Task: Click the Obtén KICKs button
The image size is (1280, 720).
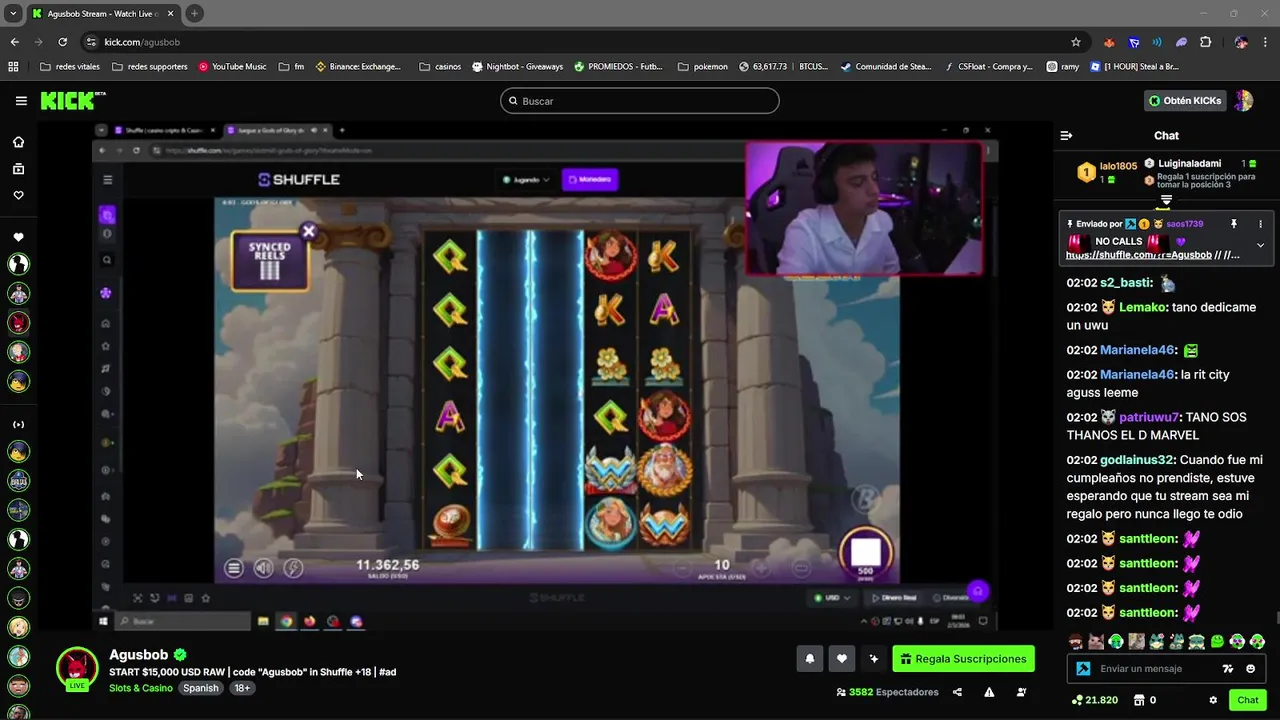Action: point(1186,101)
